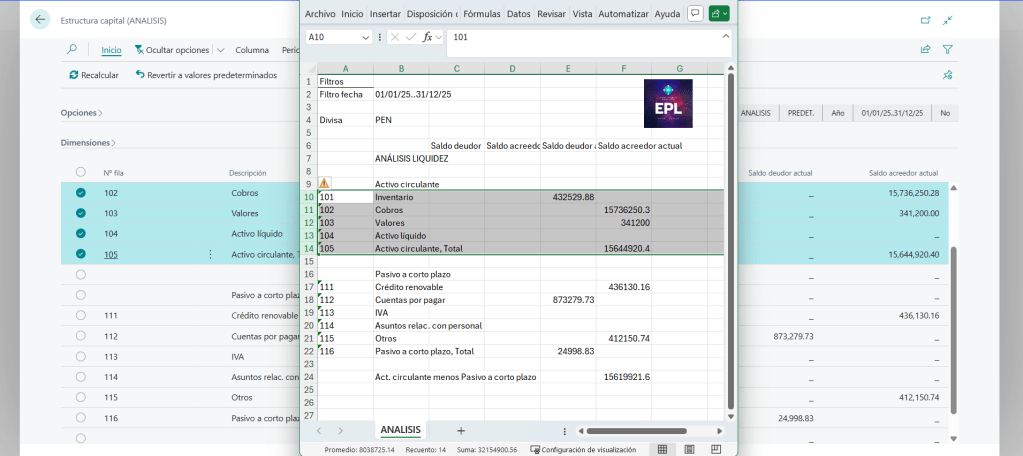Viewport: 1023px width, 456px height.
Task: Uncheck the row 102 Cobros checkbox
Action: pos(81,193)
